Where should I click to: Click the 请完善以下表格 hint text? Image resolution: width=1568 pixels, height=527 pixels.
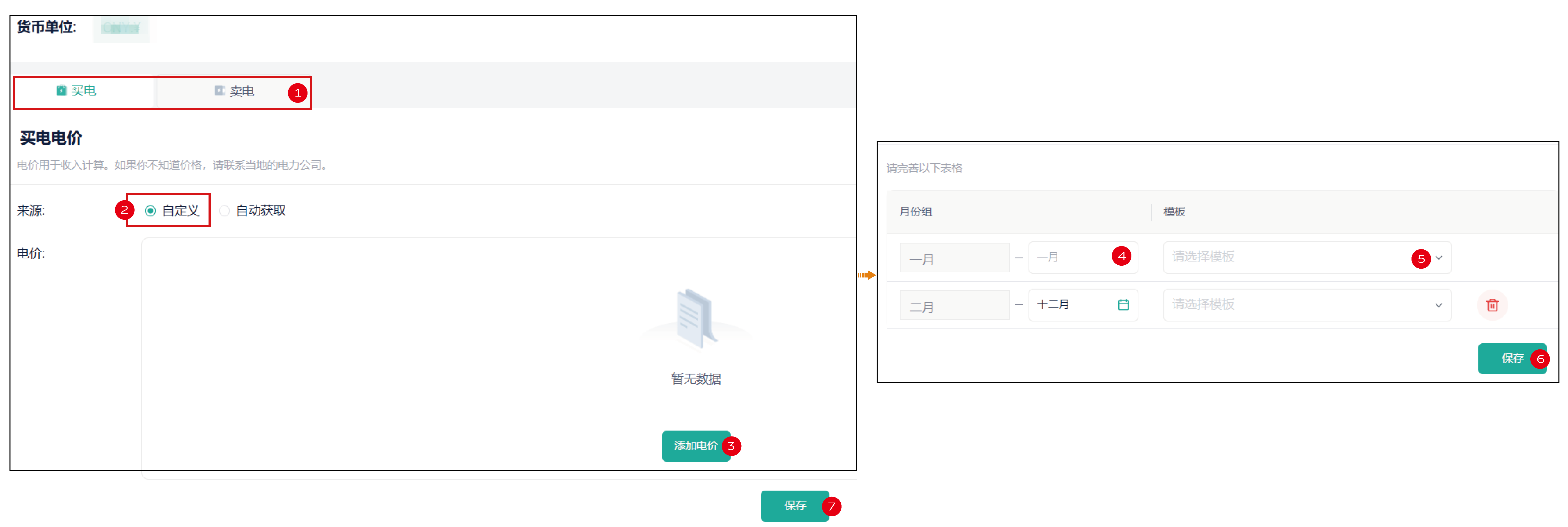tap(924, 168)
